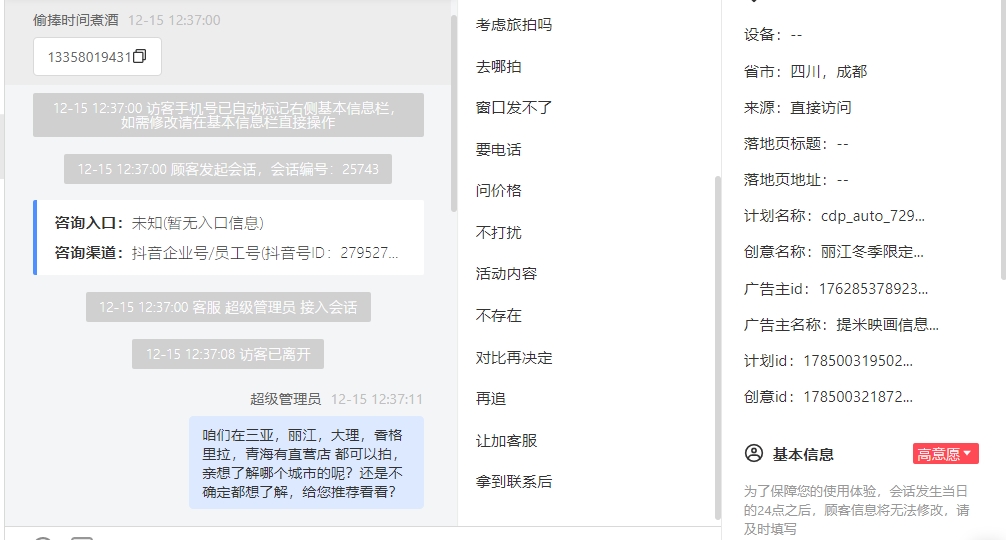This screenshot has height=540, width=1006.
Task: Click 计划id 178500319502 value
Action: pos(858,360)
